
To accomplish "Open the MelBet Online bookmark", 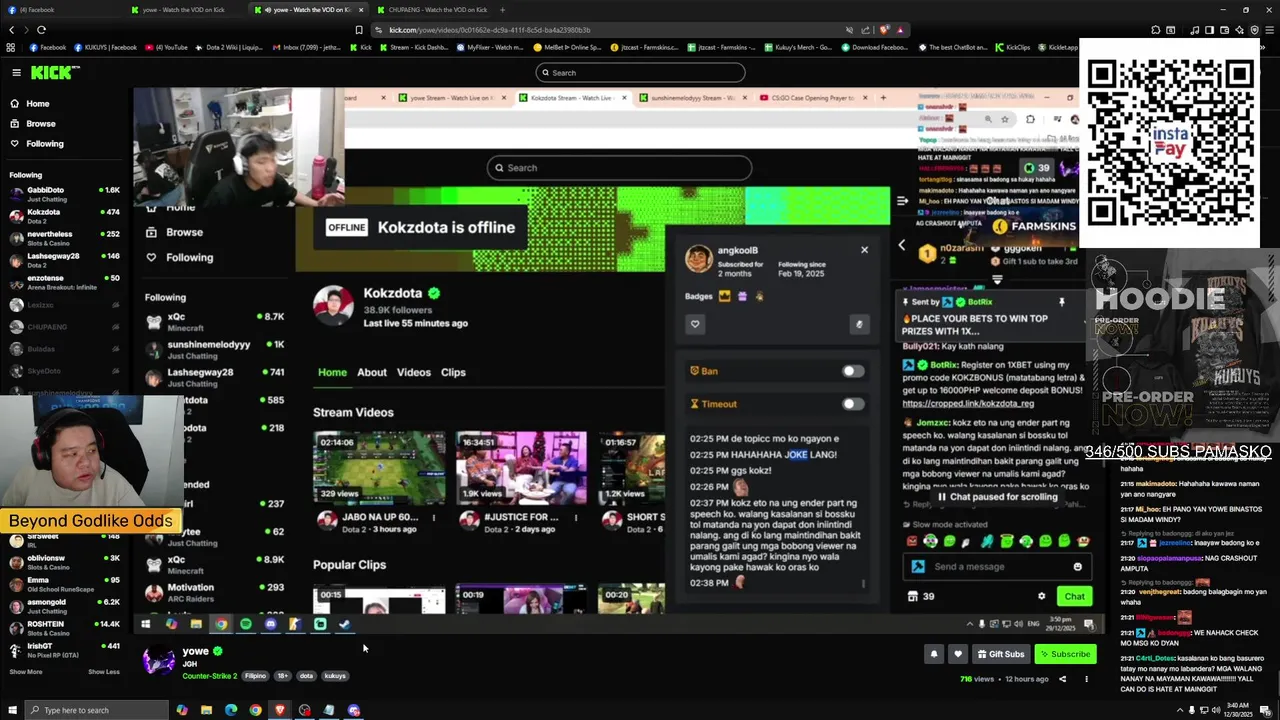I will [x=568, y=47].
